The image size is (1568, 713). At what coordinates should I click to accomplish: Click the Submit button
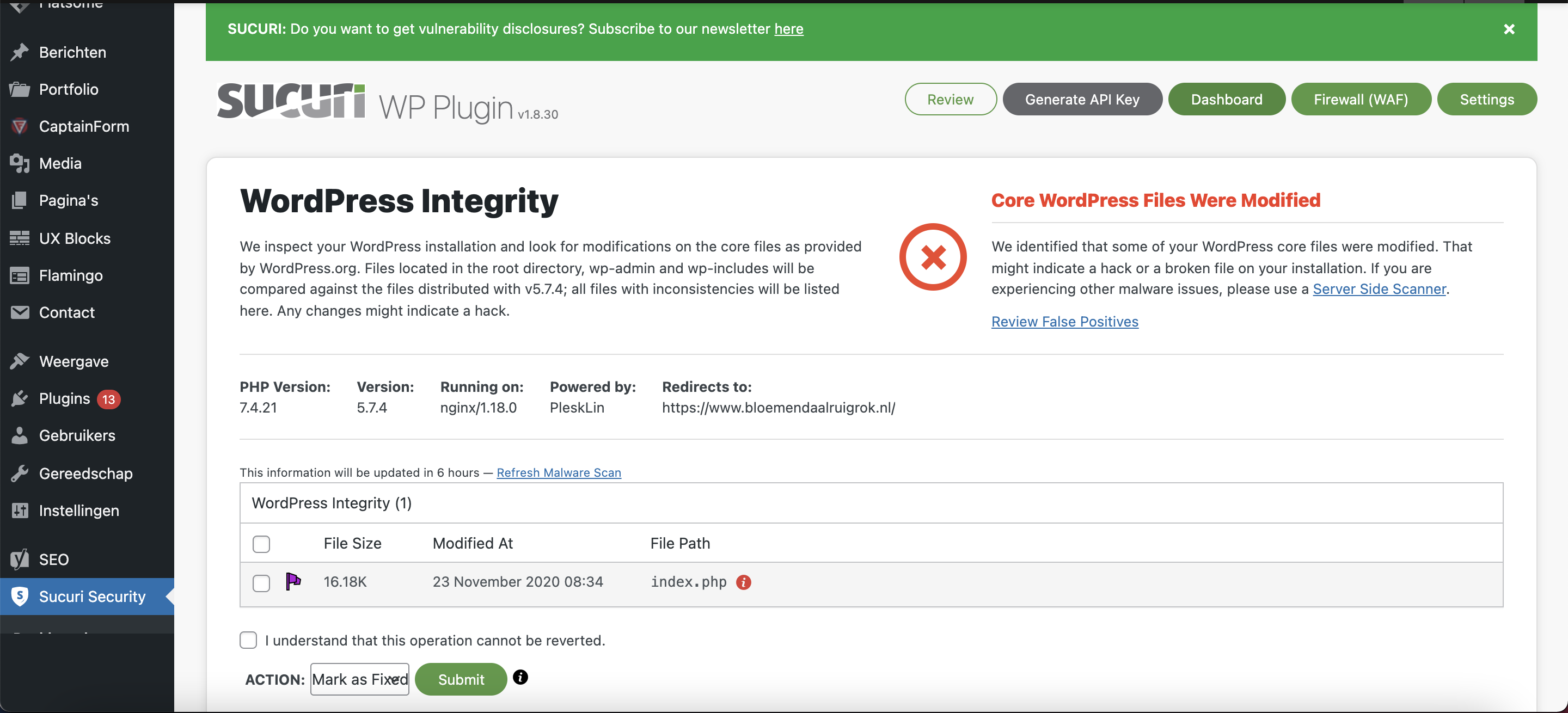tap(461, 679)
